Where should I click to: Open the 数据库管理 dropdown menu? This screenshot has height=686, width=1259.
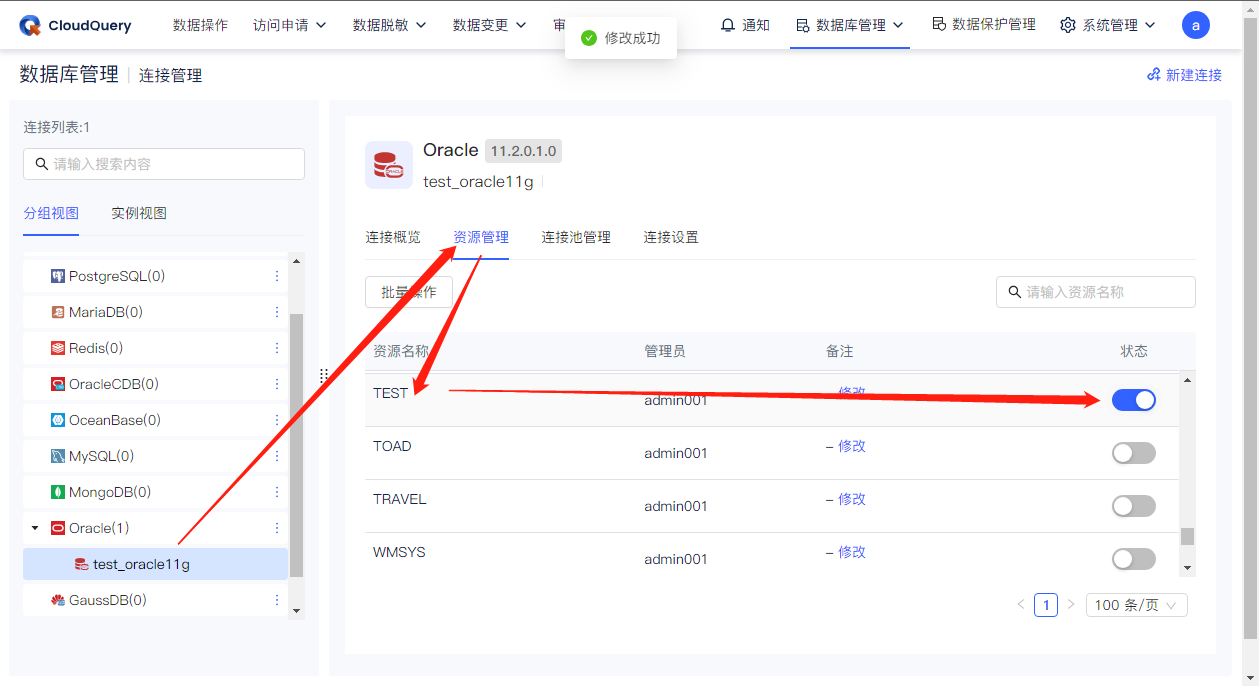click(x=850, y=25)
